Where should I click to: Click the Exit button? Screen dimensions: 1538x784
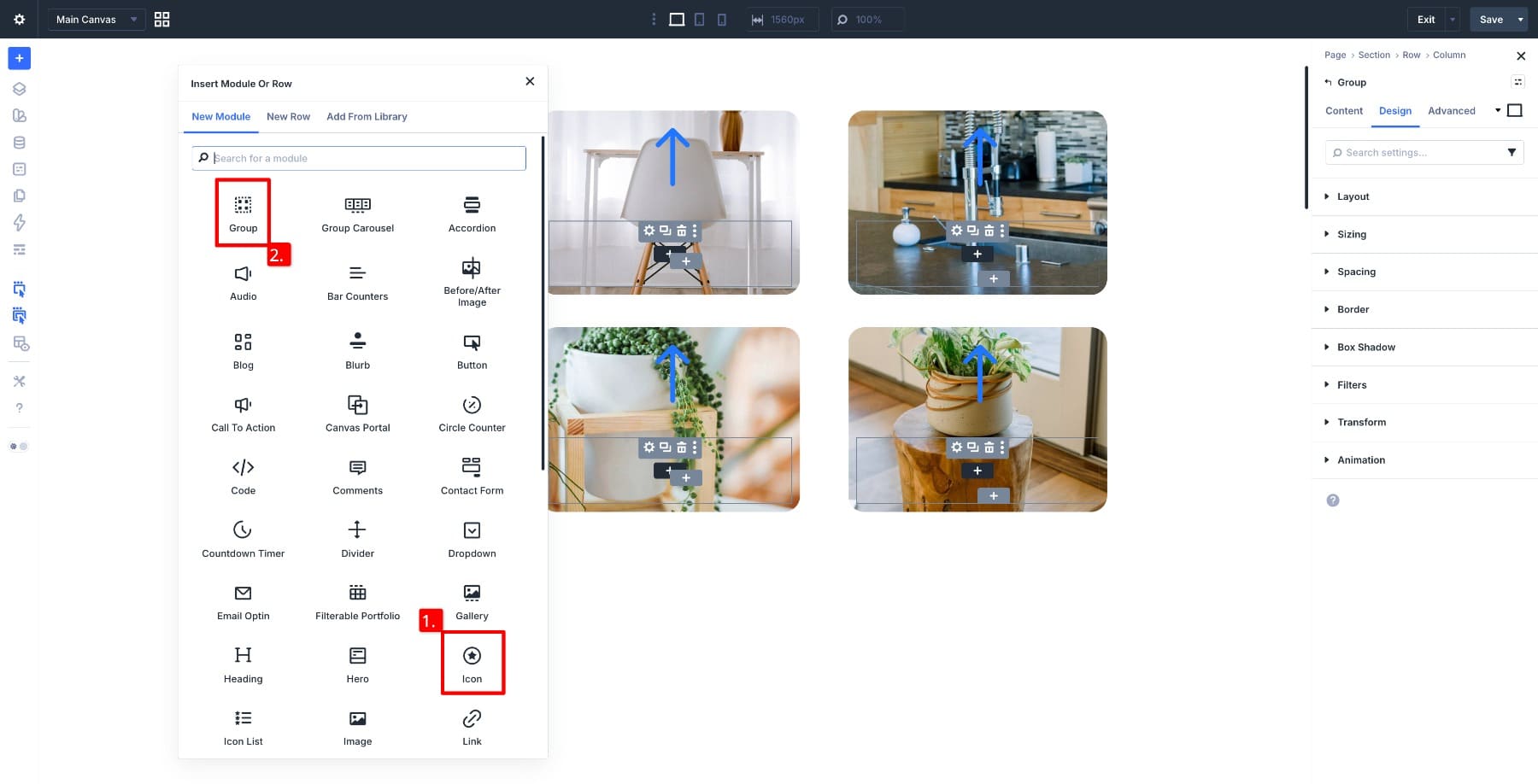point(1425,19)
